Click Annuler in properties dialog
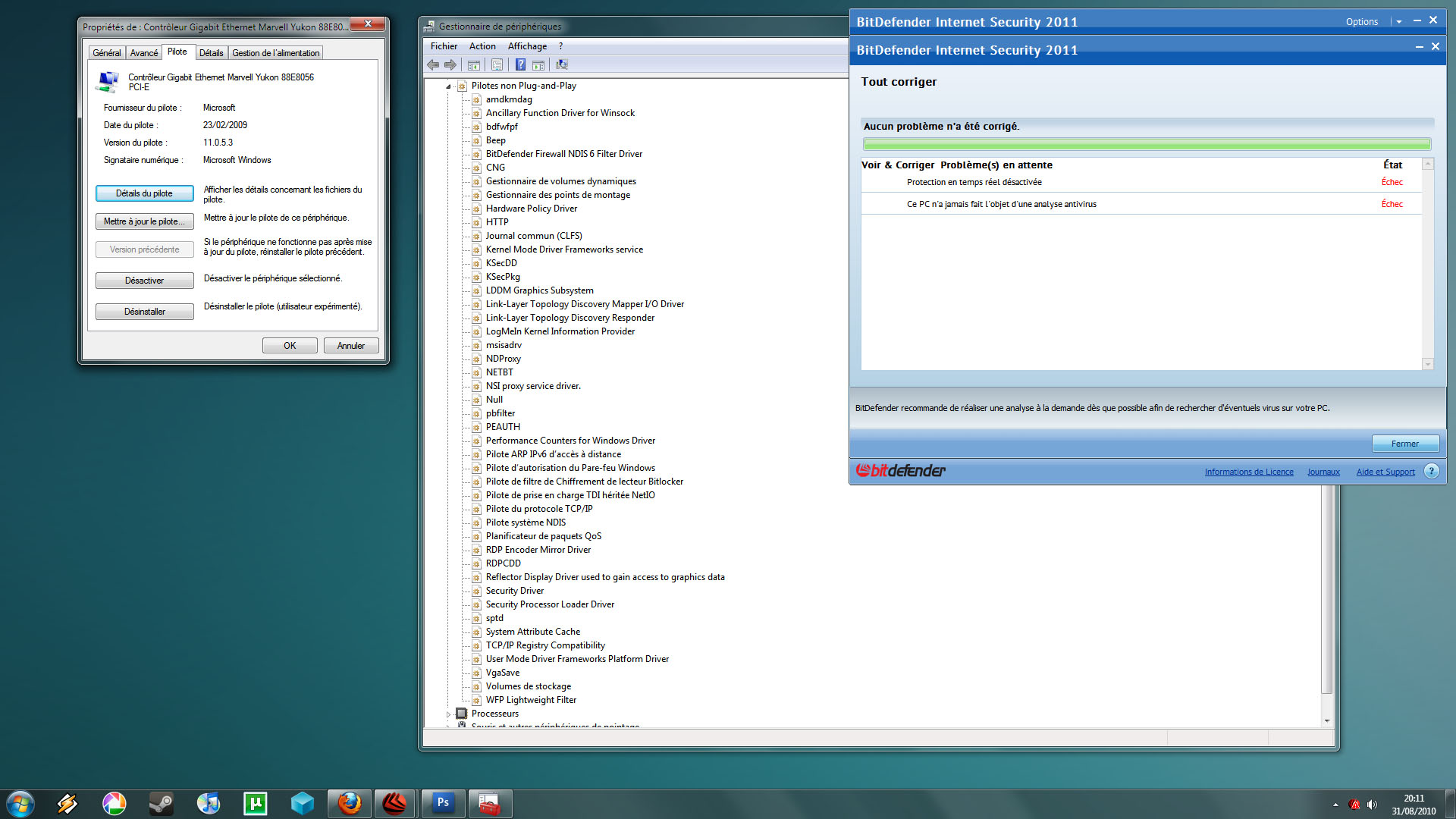The image size is (1456, 819). point(351,346)
